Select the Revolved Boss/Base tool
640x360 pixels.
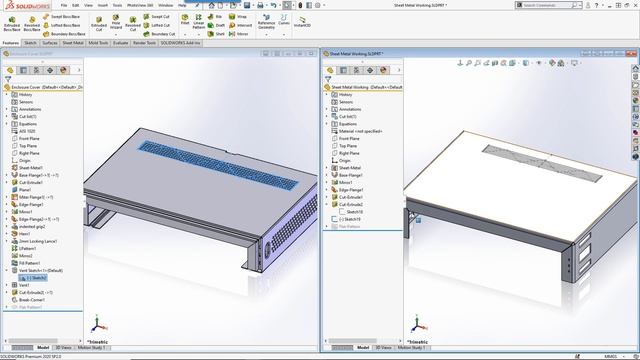point(31,24)
